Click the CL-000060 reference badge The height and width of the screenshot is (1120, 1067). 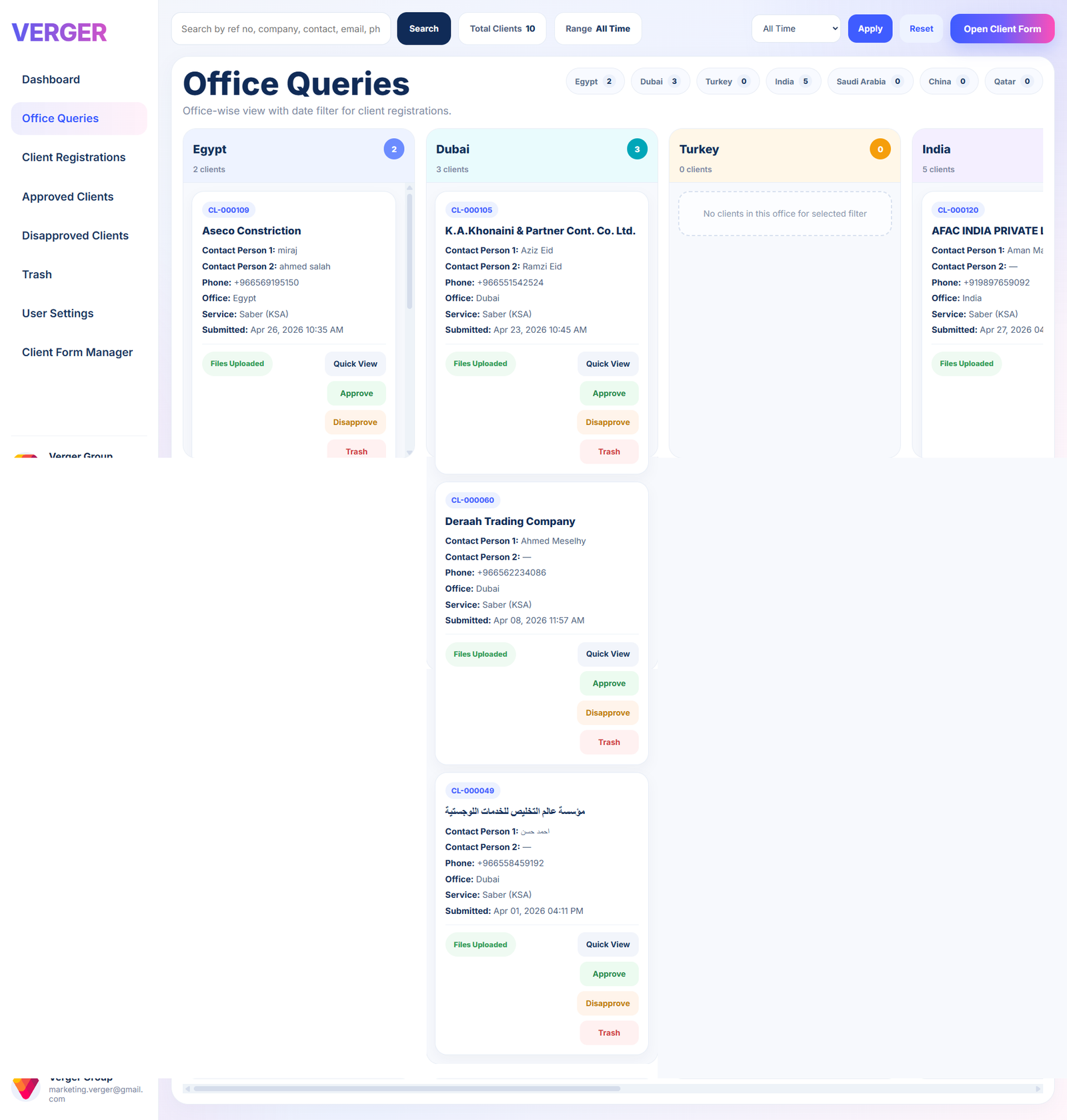click(473, 500)
